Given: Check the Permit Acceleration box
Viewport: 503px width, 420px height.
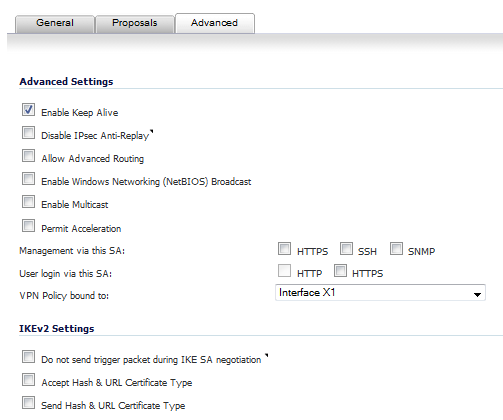Looking at the screenshot, I should 28,226.
